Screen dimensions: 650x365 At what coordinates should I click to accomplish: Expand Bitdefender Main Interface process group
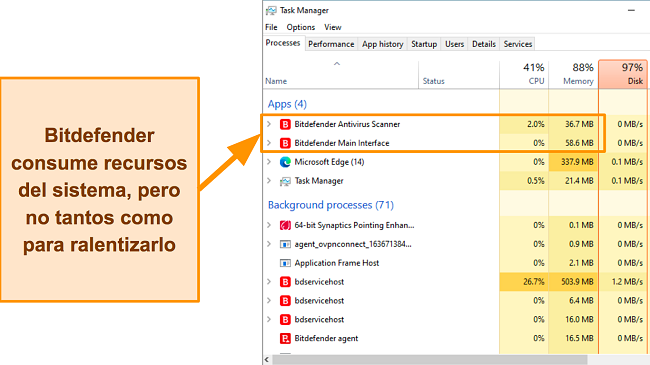[269, 143]
